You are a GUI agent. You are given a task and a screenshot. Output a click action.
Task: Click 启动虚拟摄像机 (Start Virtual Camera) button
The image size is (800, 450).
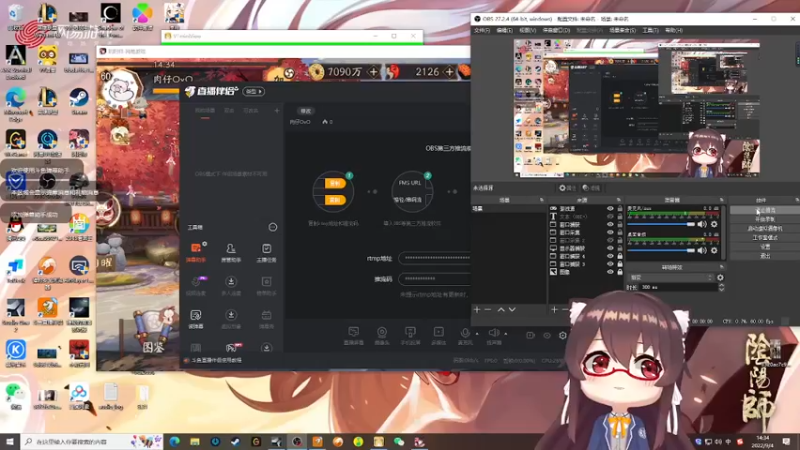[765, 229]
